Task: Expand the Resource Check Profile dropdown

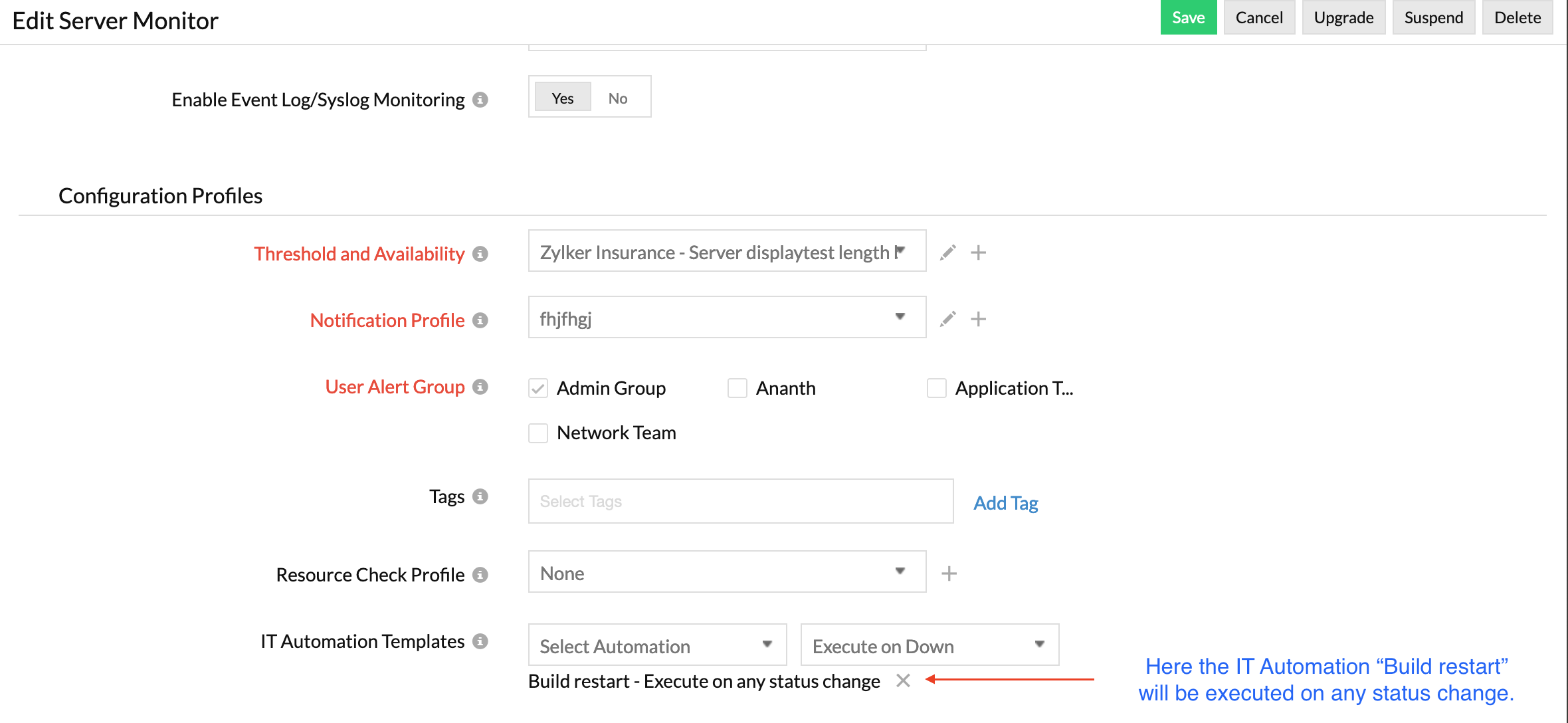Action: (727, 572)
